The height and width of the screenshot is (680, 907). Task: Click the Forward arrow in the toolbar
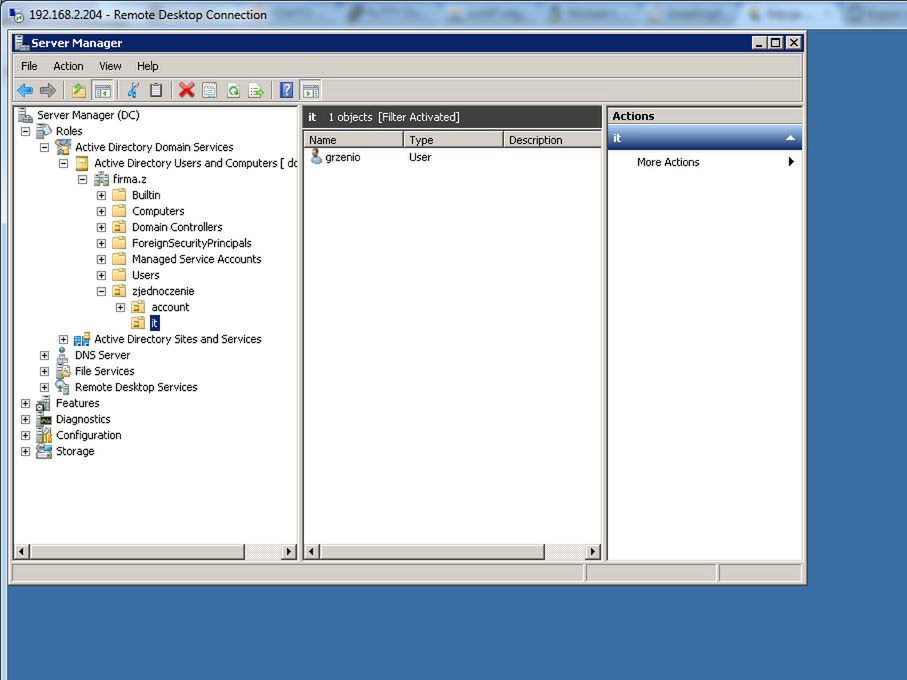tap(48, 90)
